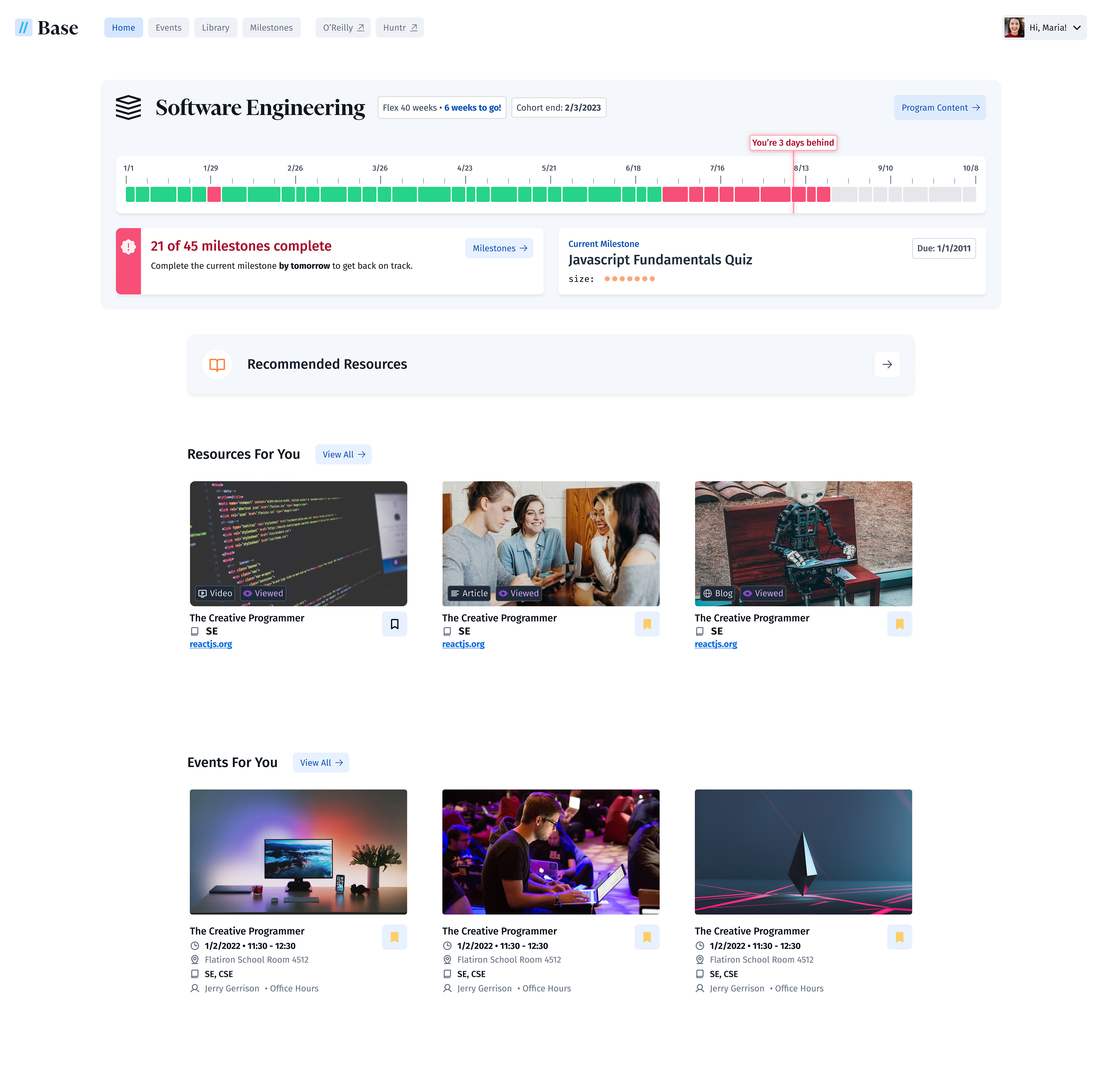
Task: Click the first green timeline segment
Action: (x=130, y=194)
